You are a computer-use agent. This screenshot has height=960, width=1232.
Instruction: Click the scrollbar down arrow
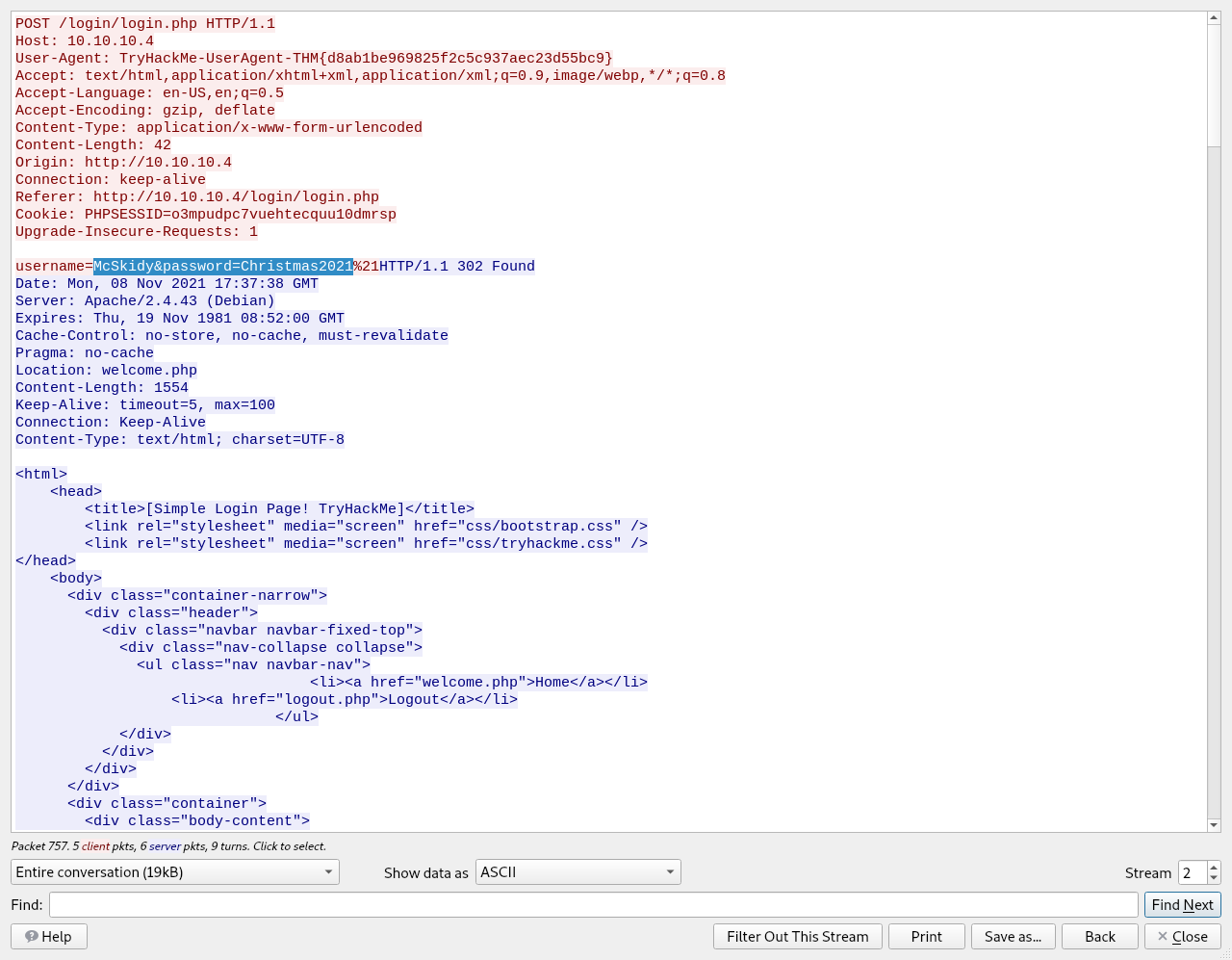1214,825
